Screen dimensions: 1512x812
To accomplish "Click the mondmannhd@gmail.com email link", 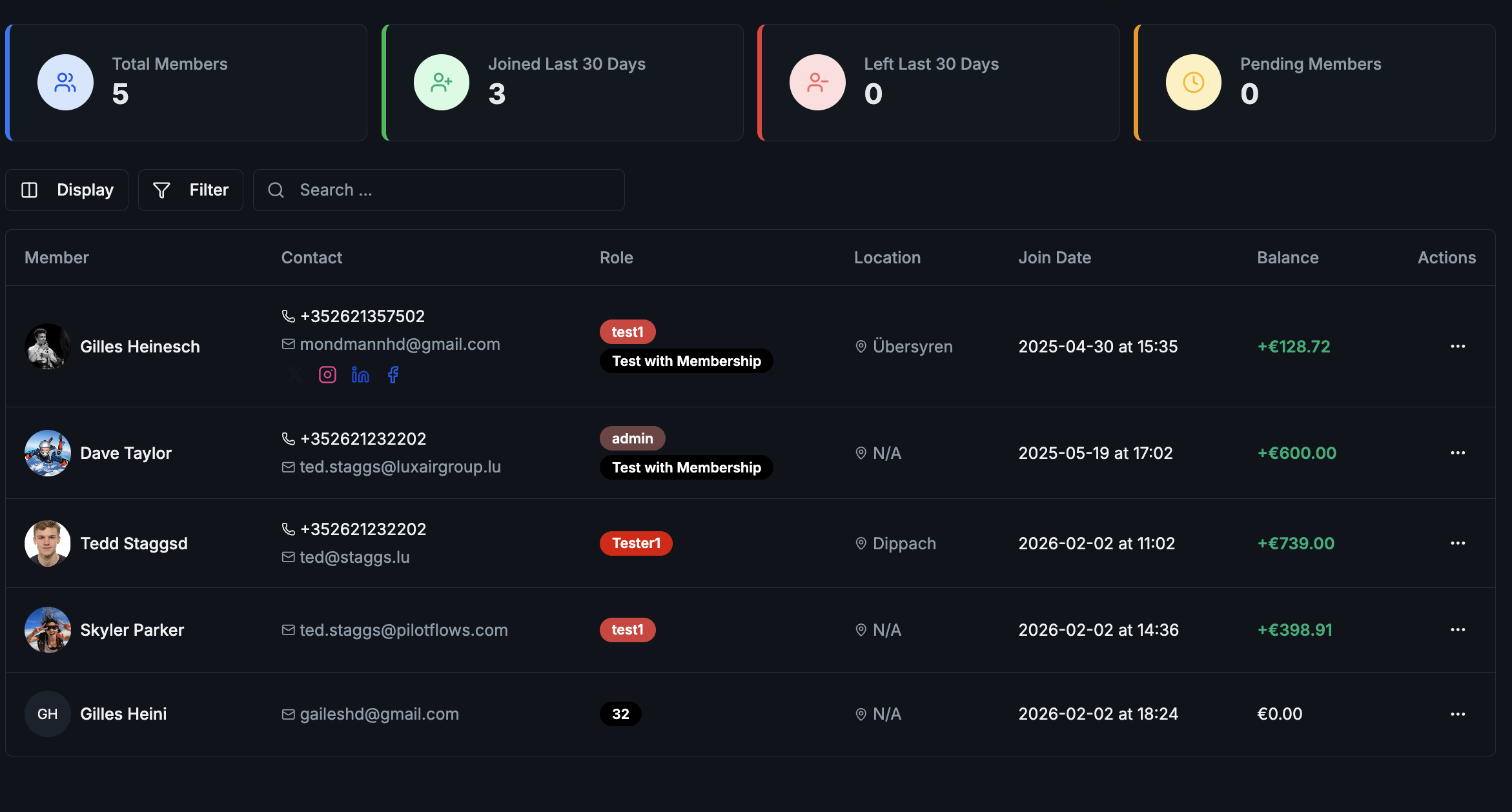I will pos(400,344).
